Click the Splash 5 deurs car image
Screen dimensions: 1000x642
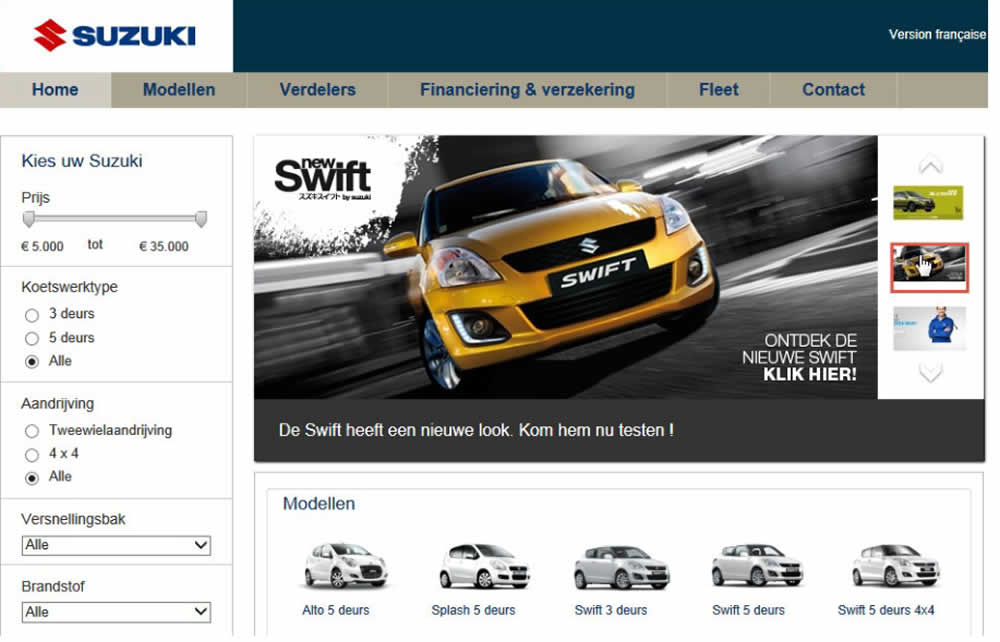[473, 565]
